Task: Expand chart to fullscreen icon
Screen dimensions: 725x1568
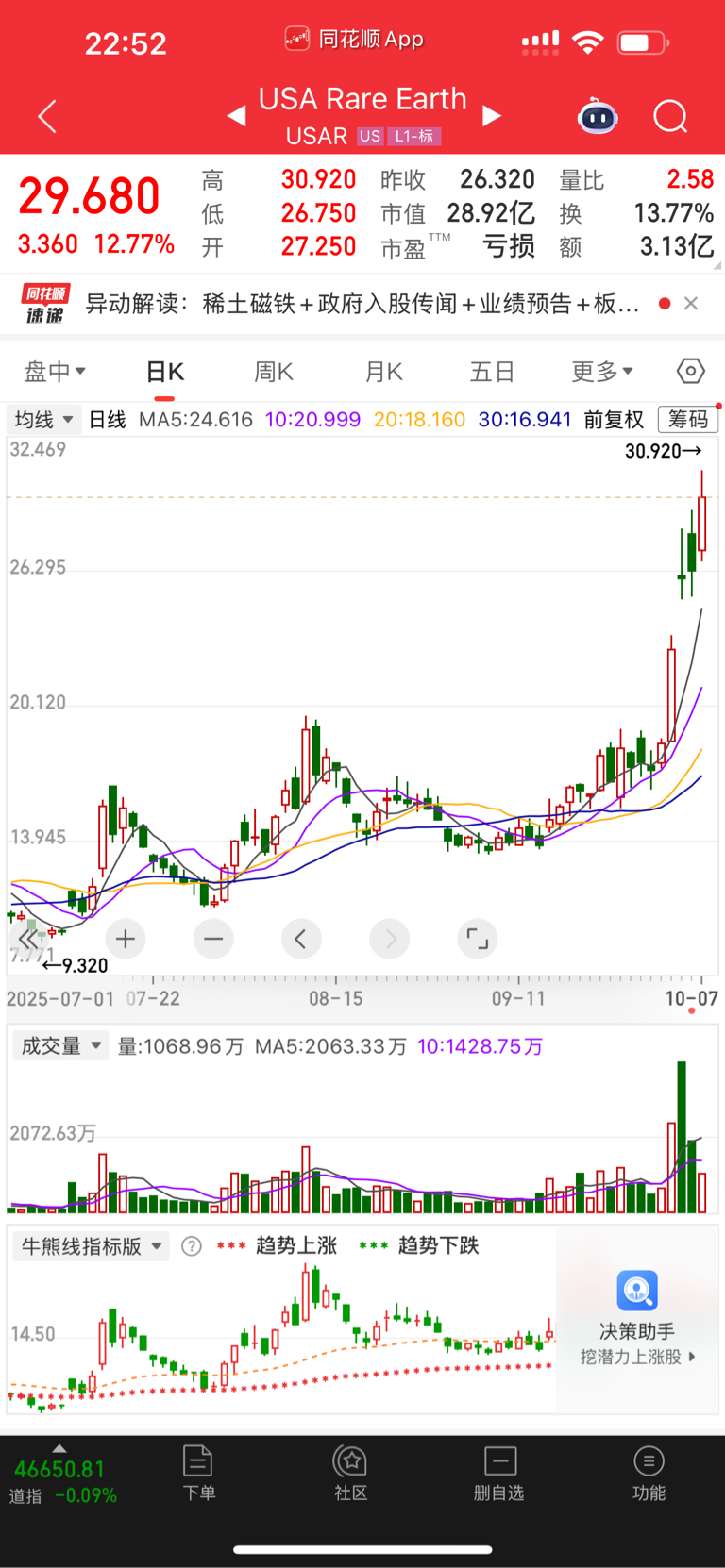Action: (x=478, y=939)
